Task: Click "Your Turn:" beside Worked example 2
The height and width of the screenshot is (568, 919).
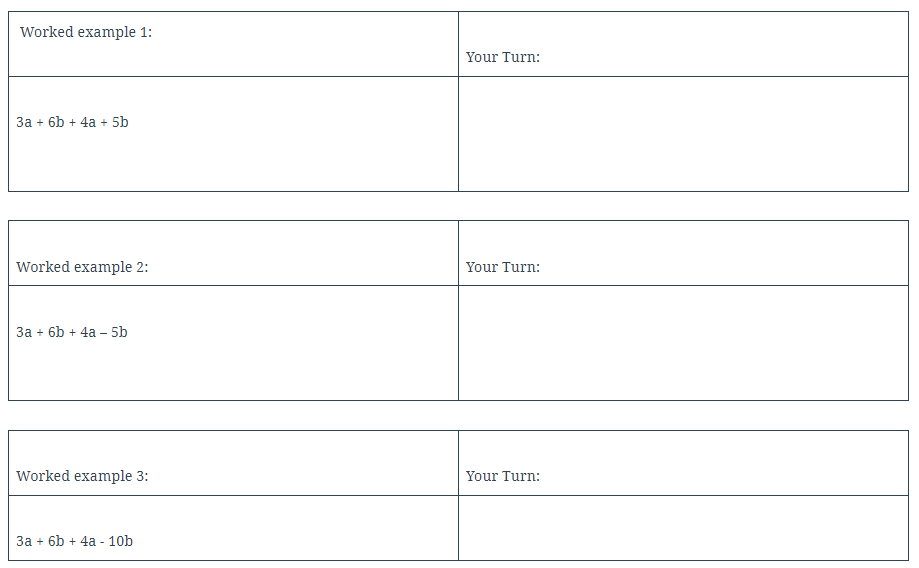Action: click(x=502, y=267)
